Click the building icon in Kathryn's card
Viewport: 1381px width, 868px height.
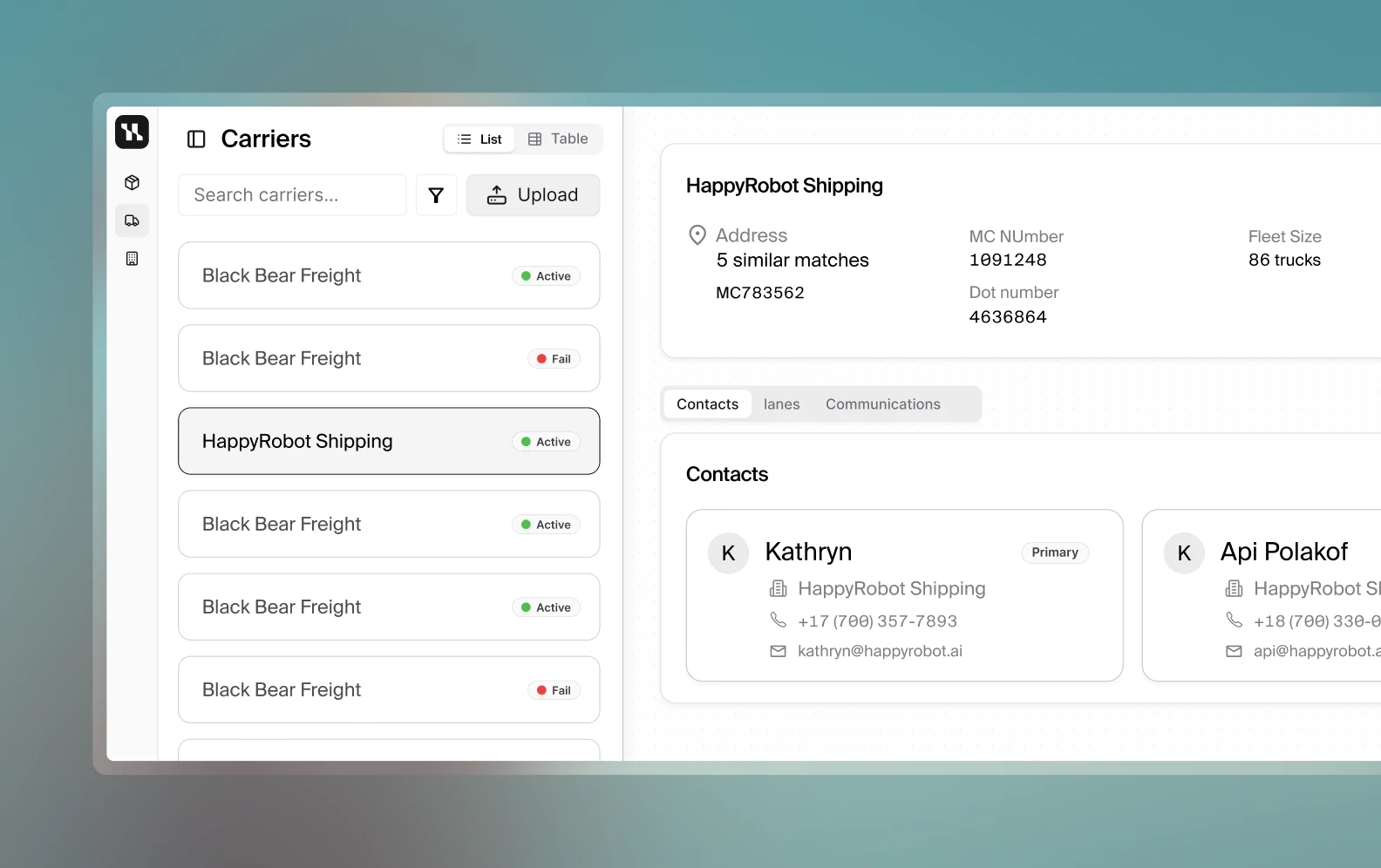point(778,588)
